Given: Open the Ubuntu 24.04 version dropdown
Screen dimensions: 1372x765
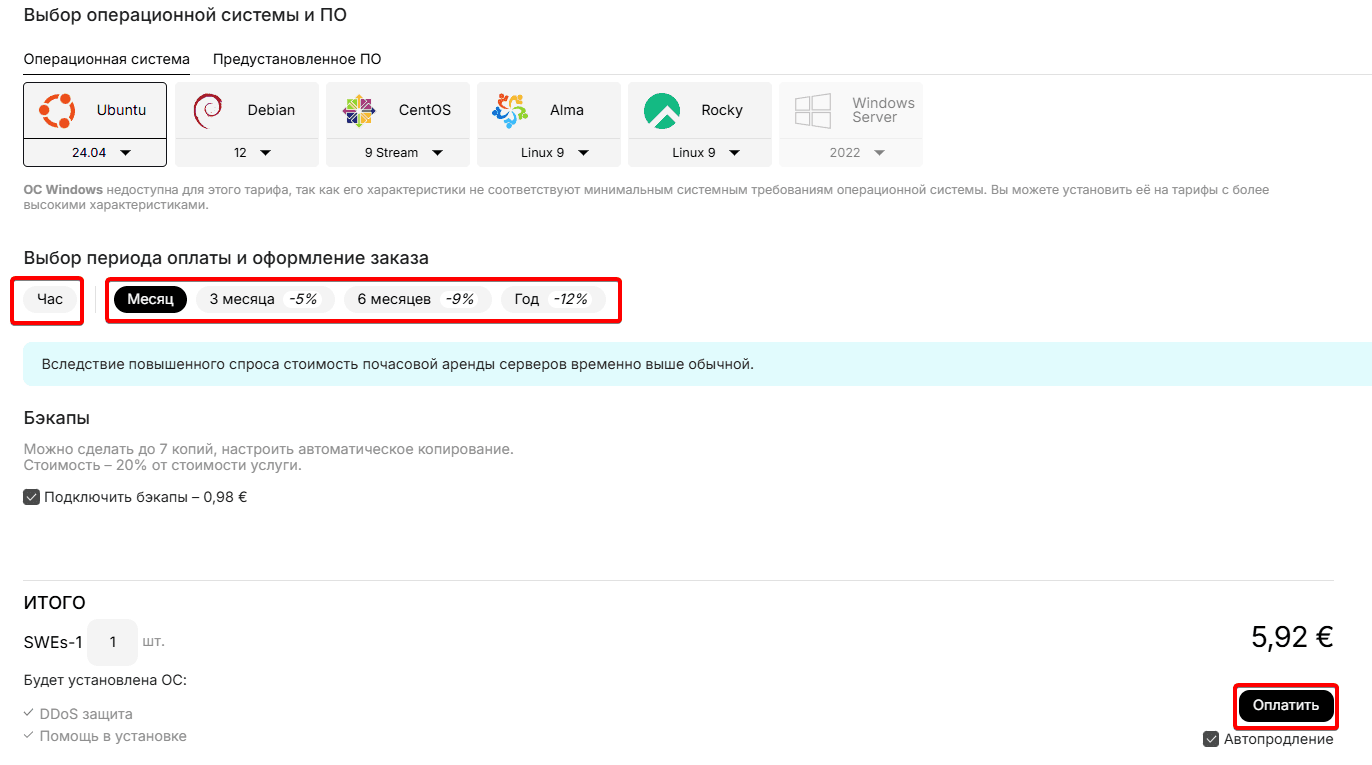Looking at the screenshot, I should click(95, 153).
